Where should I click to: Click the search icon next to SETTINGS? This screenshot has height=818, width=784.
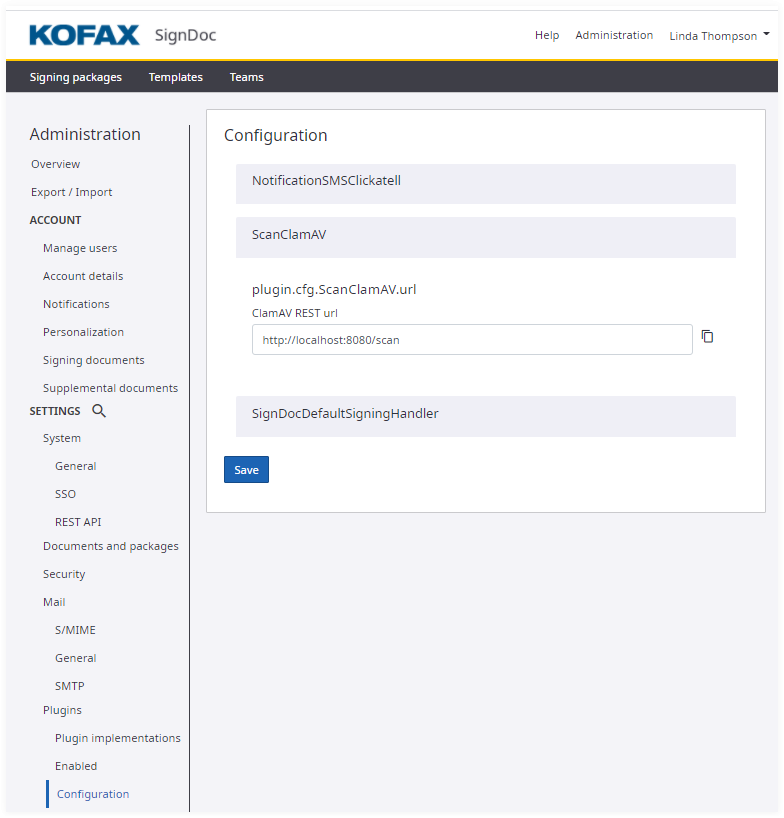[x=98, y=410]
